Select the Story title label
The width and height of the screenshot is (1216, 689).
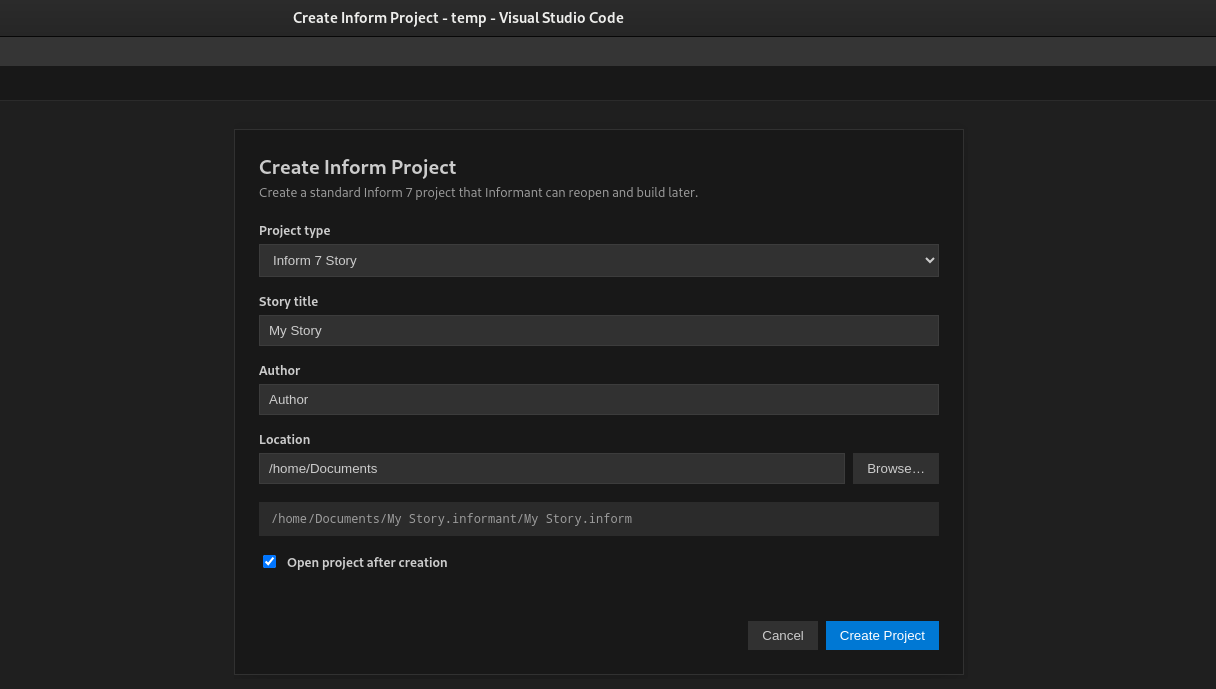pos(288,301)
